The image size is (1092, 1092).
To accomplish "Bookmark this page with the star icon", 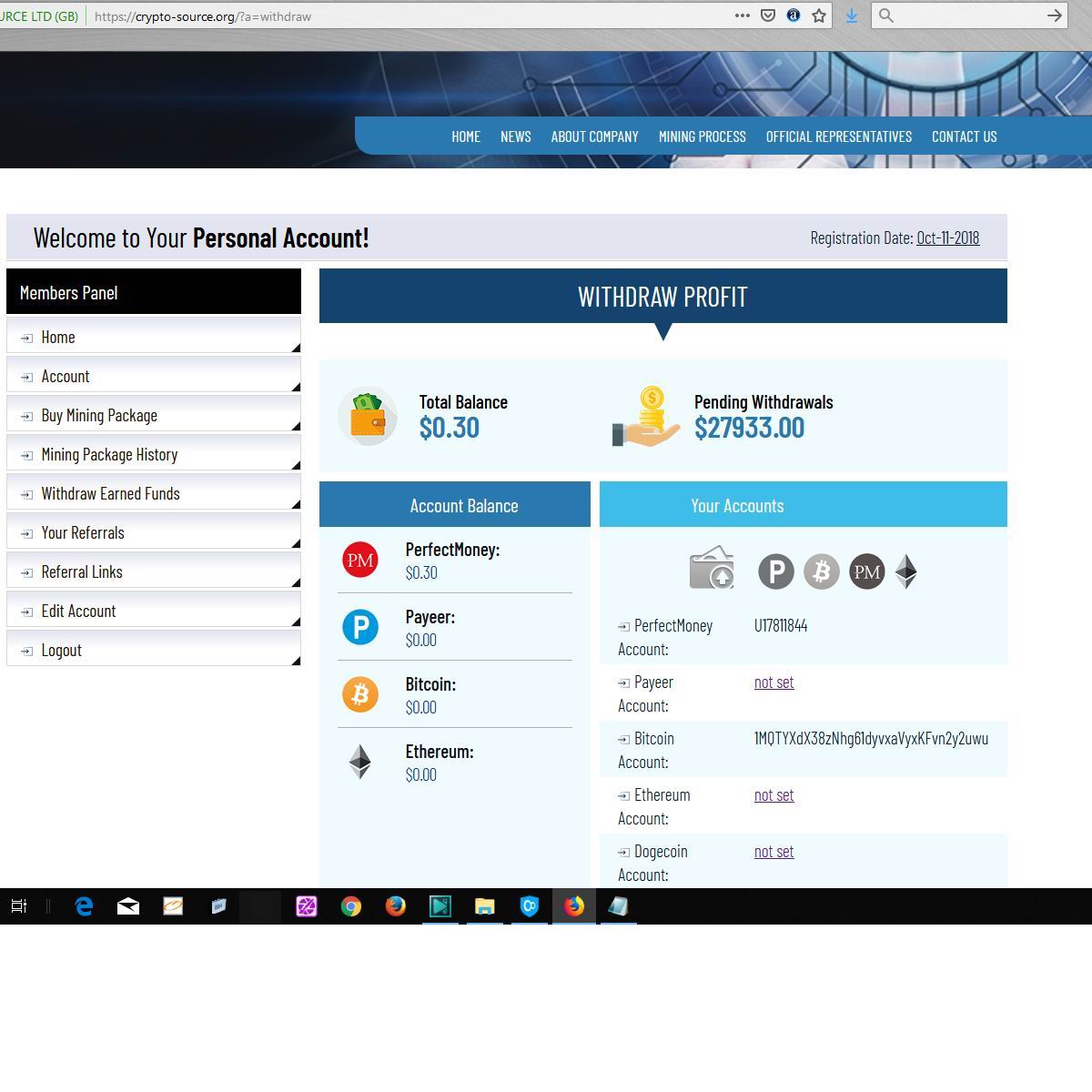I will (819, 15).
